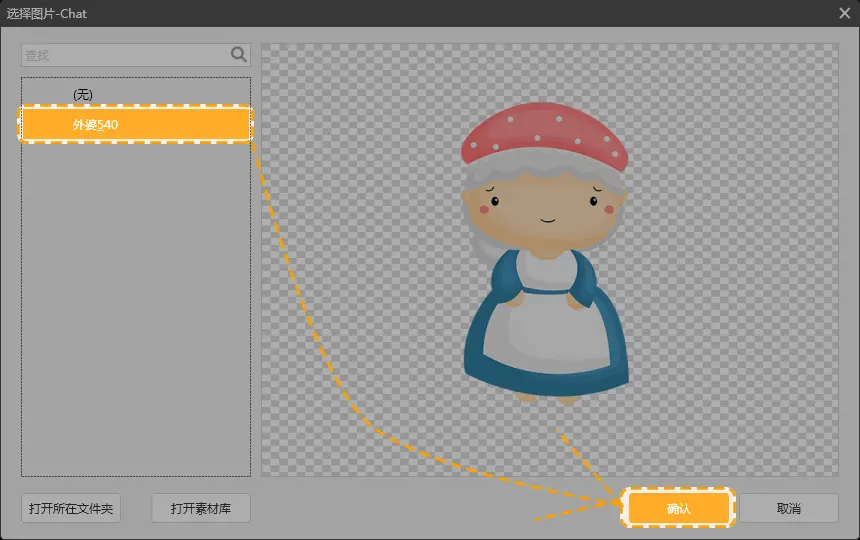Click grandma's gray hair braid
This screenshot has height=540, width=860.
476,250
